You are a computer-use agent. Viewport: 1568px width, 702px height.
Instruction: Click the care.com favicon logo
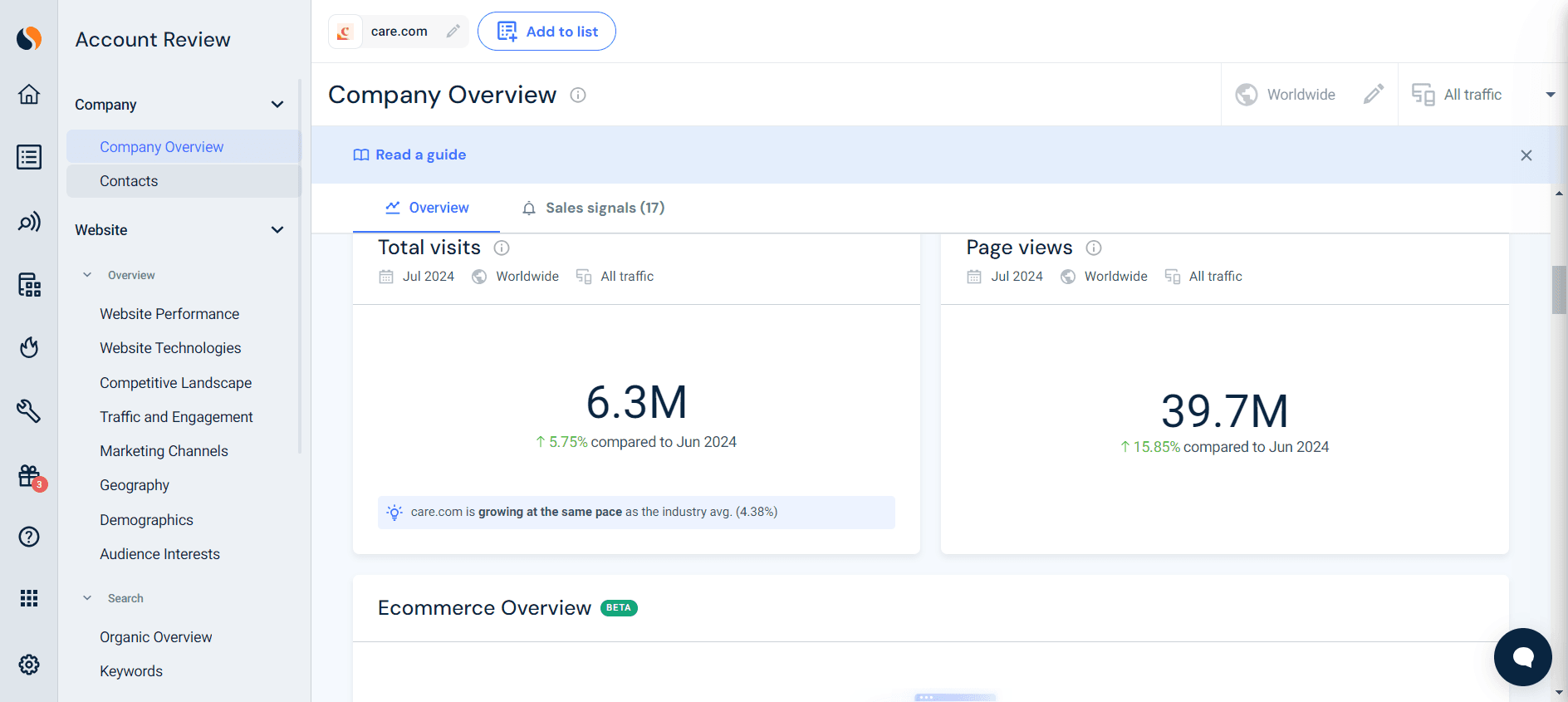[345, 32]
